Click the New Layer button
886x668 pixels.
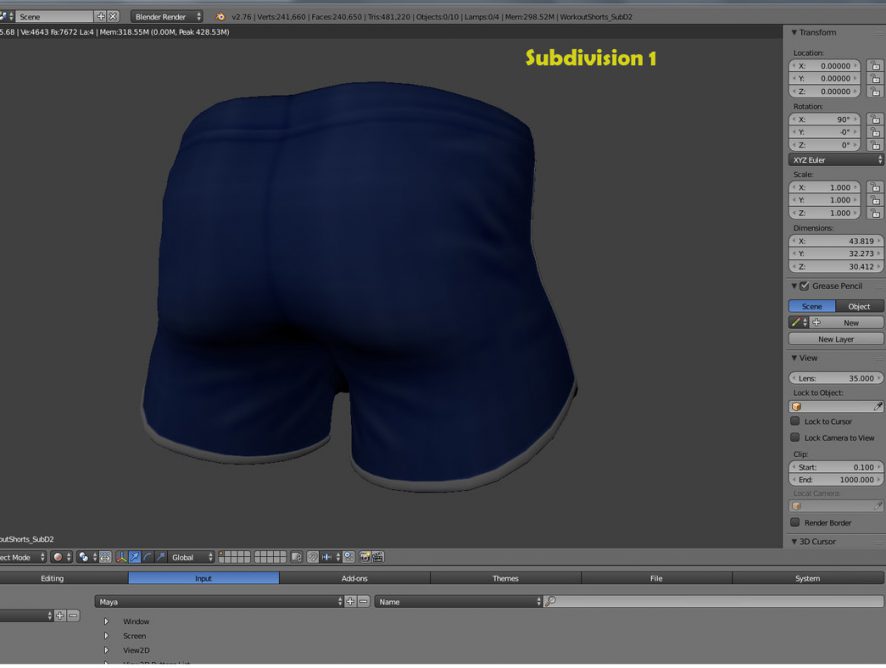pos(836,339)
